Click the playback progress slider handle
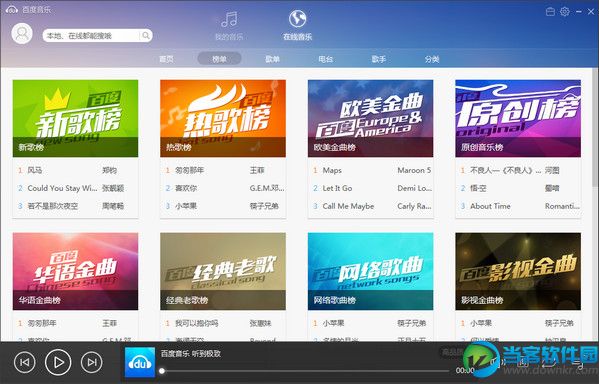The image size is (599, 384). click(162, 371)
